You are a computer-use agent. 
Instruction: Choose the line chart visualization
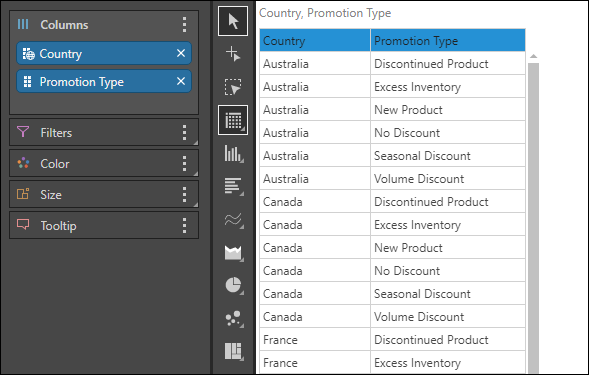(233, 219)
